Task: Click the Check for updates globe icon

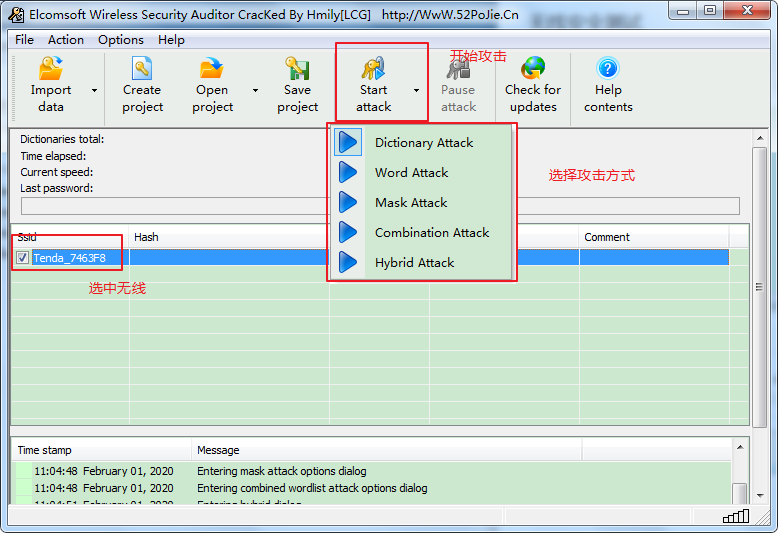Action: 533,68
